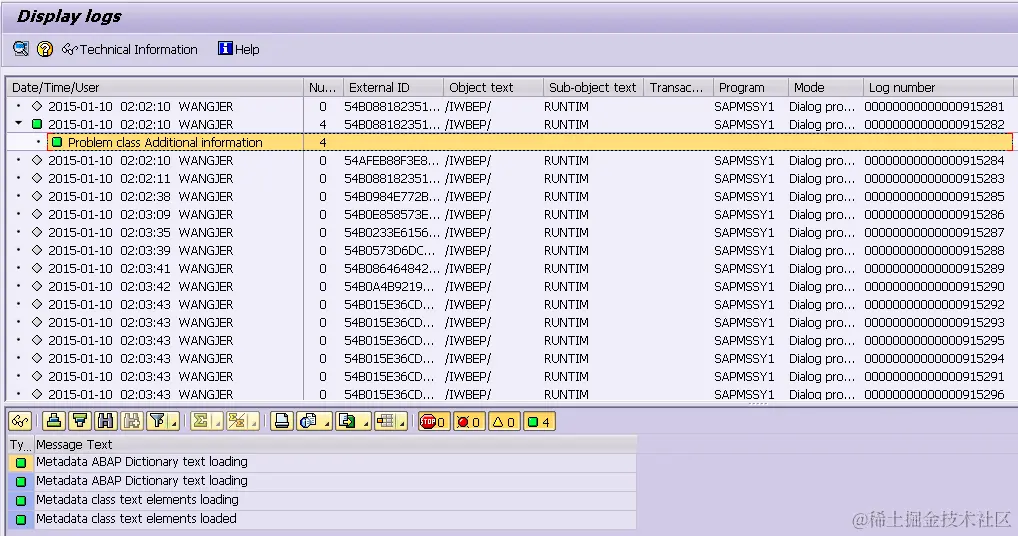Click the Choose Layout grid icon
Screen dimensions: 1018x536
(x=385, y=422)
